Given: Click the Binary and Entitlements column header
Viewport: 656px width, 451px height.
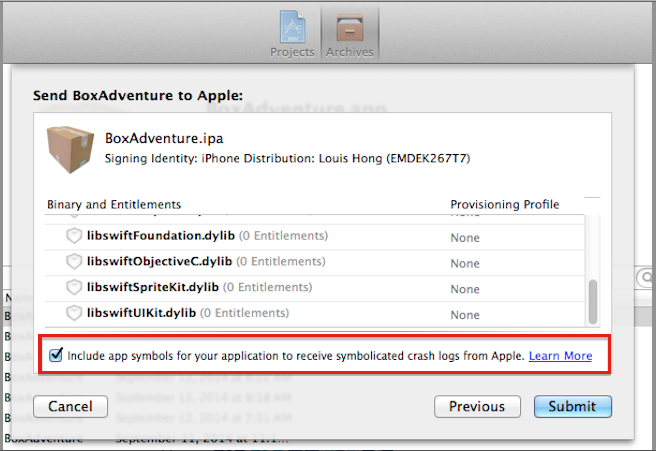Looking at the screenshot, I should click(x=114, y=204).
